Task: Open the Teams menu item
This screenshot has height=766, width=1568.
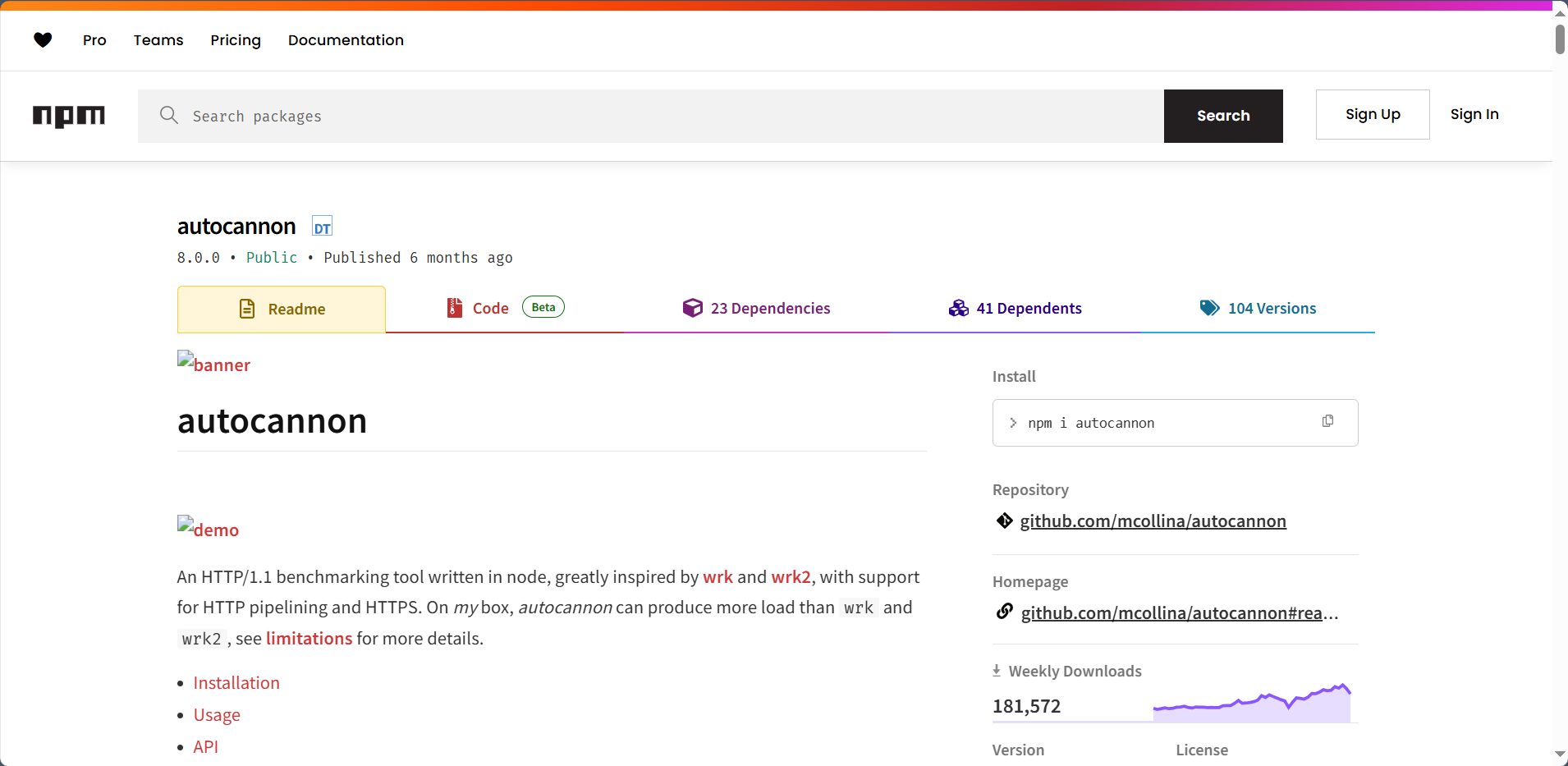Action: 158,40
